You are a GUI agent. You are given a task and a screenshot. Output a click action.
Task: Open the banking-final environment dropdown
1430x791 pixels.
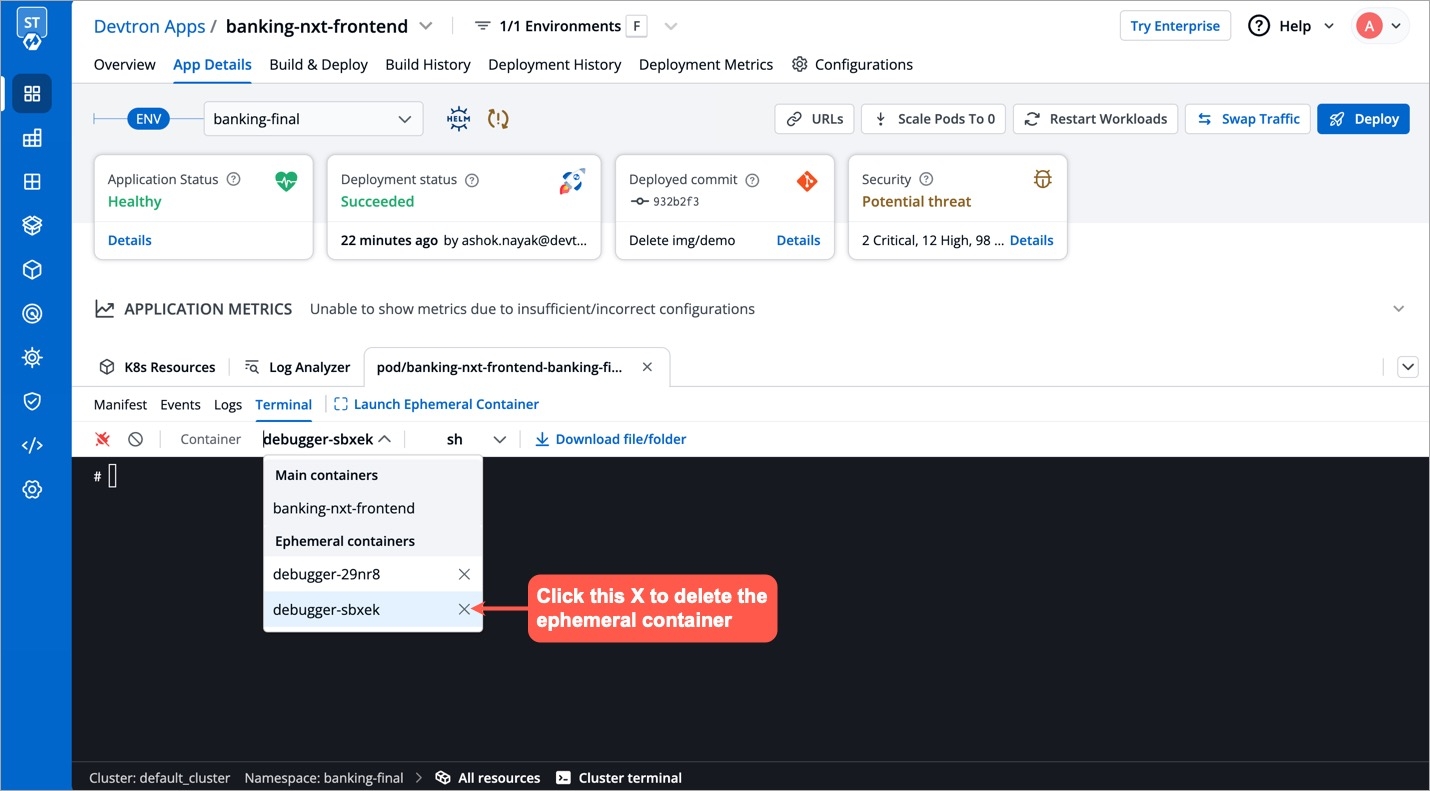(x=313, y=119)
